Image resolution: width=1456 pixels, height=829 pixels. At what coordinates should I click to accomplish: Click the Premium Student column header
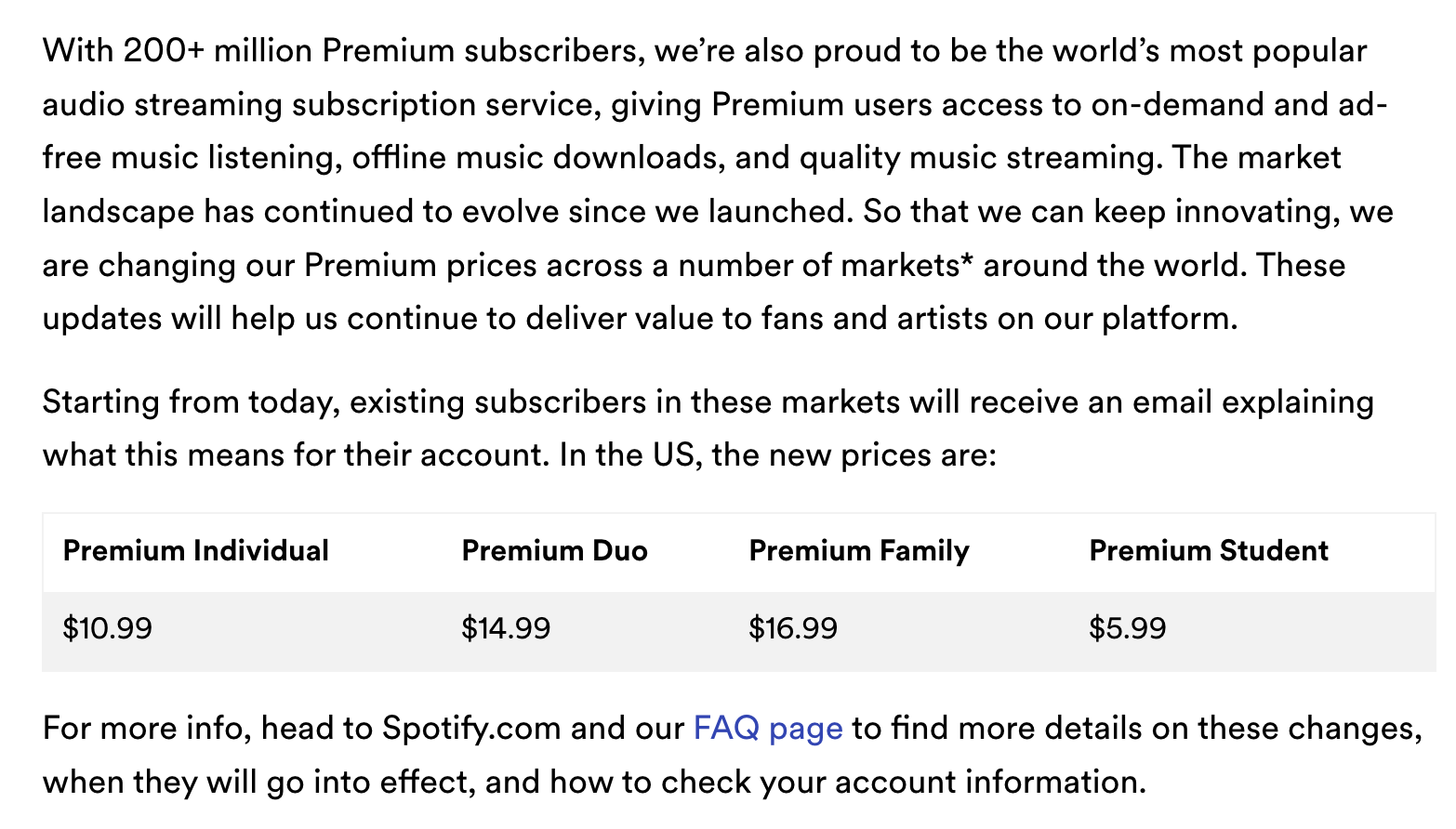(1209, 551)
